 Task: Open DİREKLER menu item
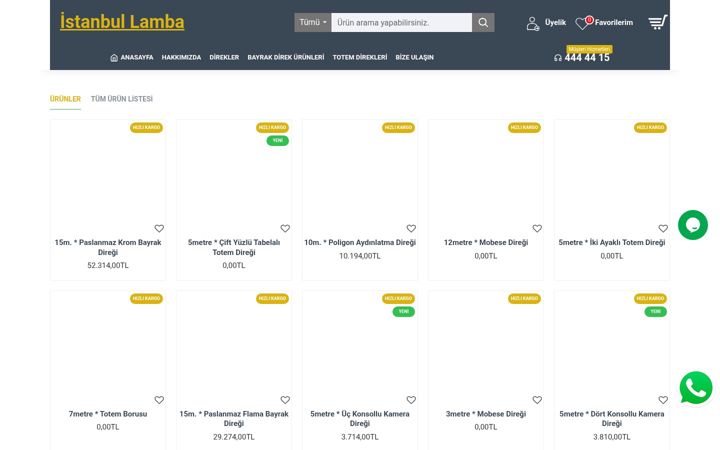point(224,57)
